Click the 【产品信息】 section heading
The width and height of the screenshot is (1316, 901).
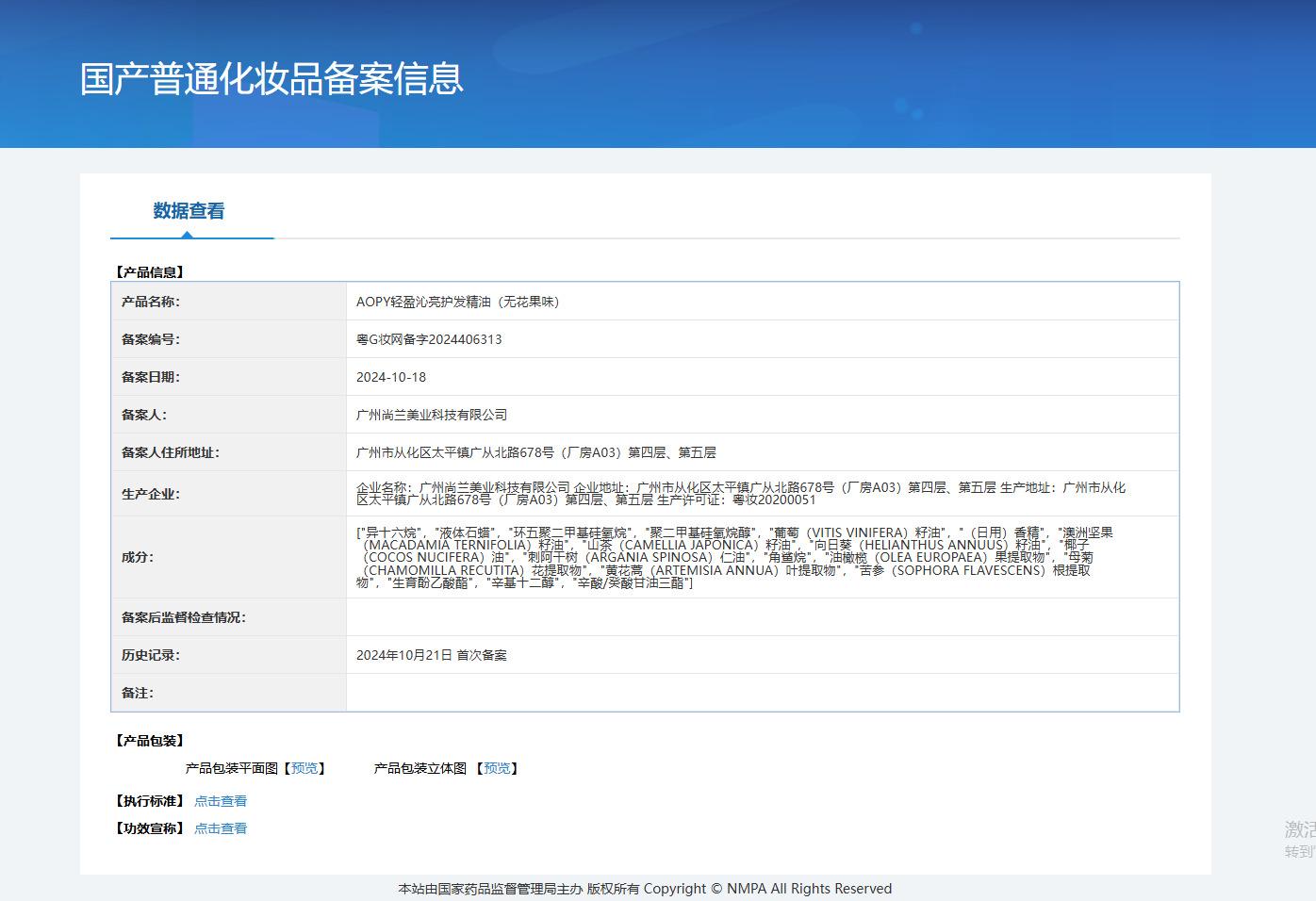click(151, 272)
